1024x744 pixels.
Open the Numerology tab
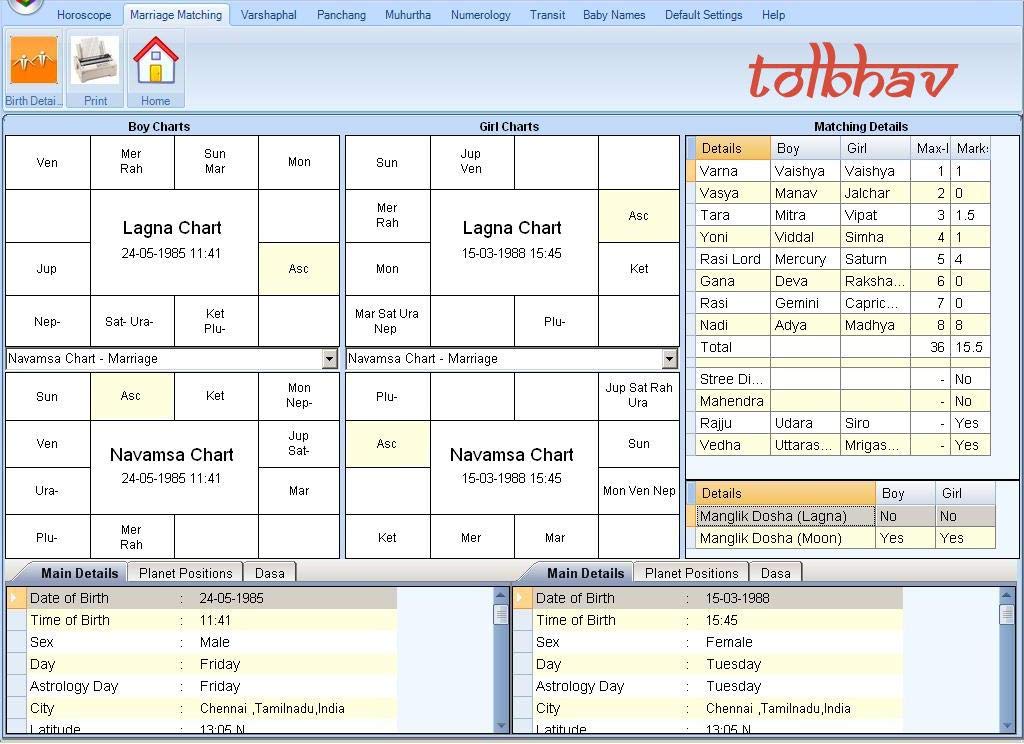pyautogui.click(x=480, y=15)
